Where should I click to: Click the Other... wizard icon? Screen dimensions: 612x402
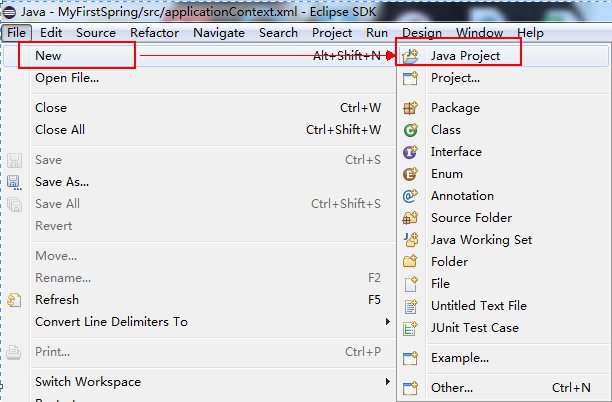[410, 388]
